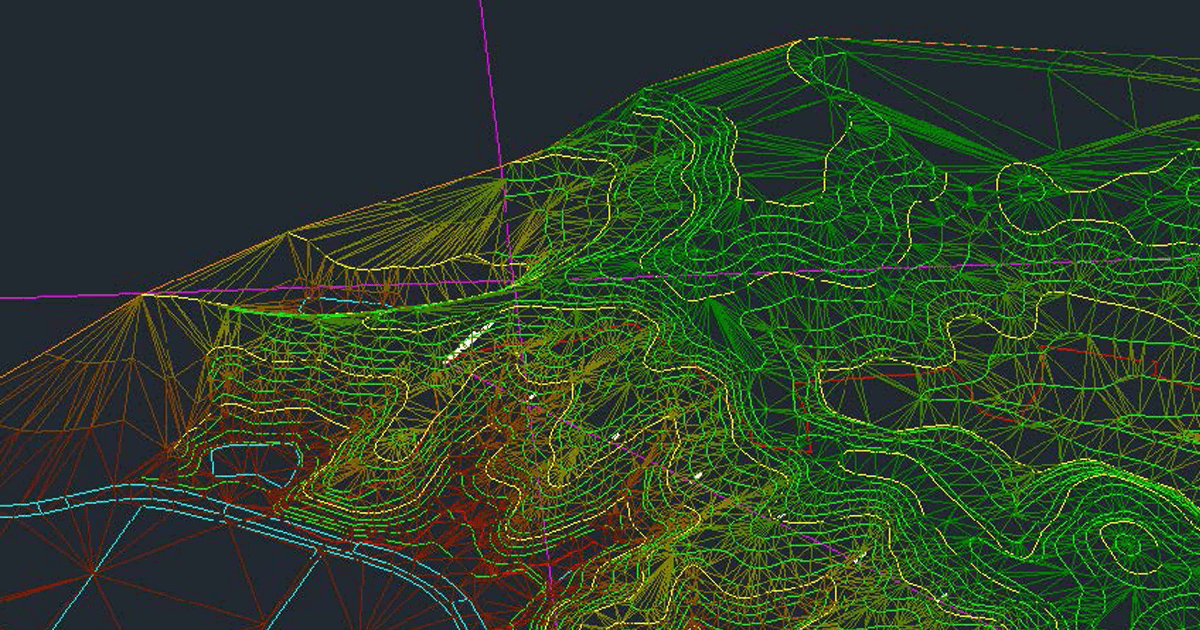Click the bright green arc below the orange fan

click(330, 313)
